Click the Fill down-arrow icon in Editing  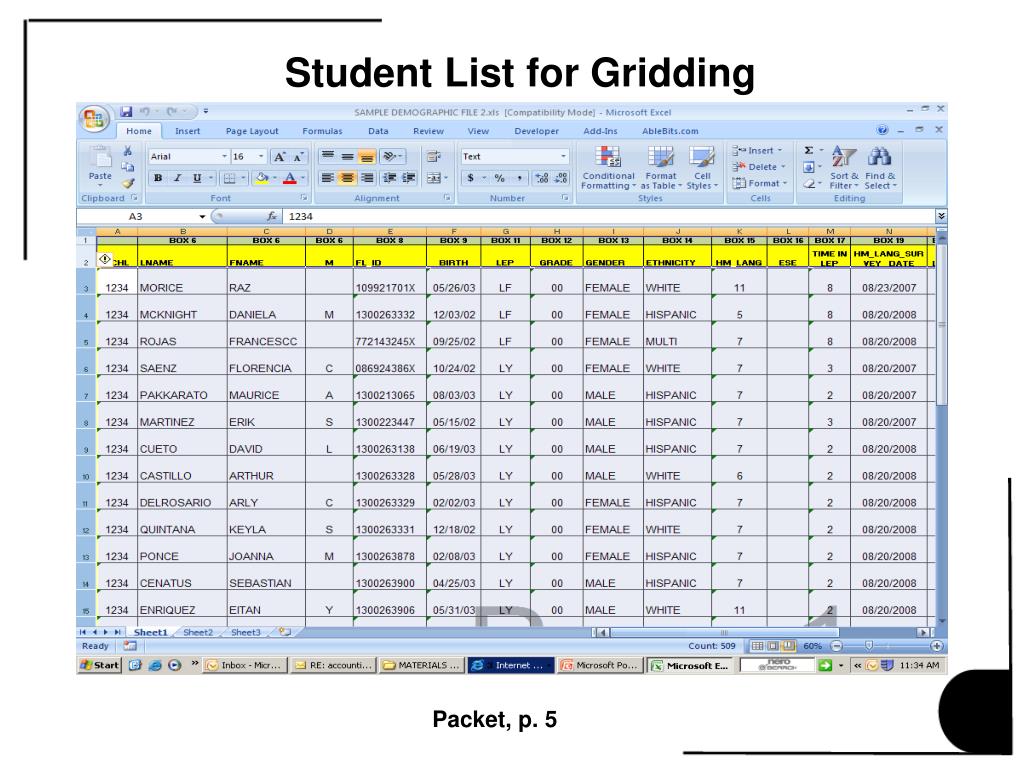pyautogui.click(x=808, y=167)
